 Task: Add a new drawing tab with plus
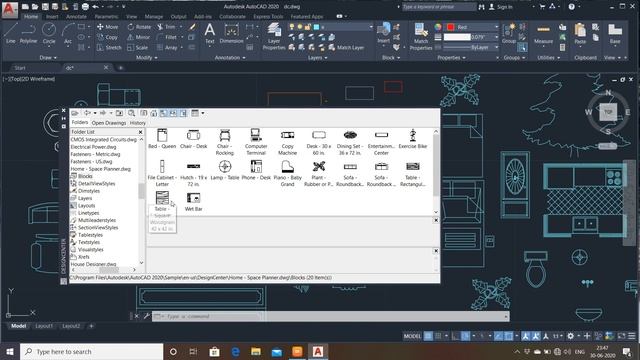pyautogui.click(x=121, y=68)
